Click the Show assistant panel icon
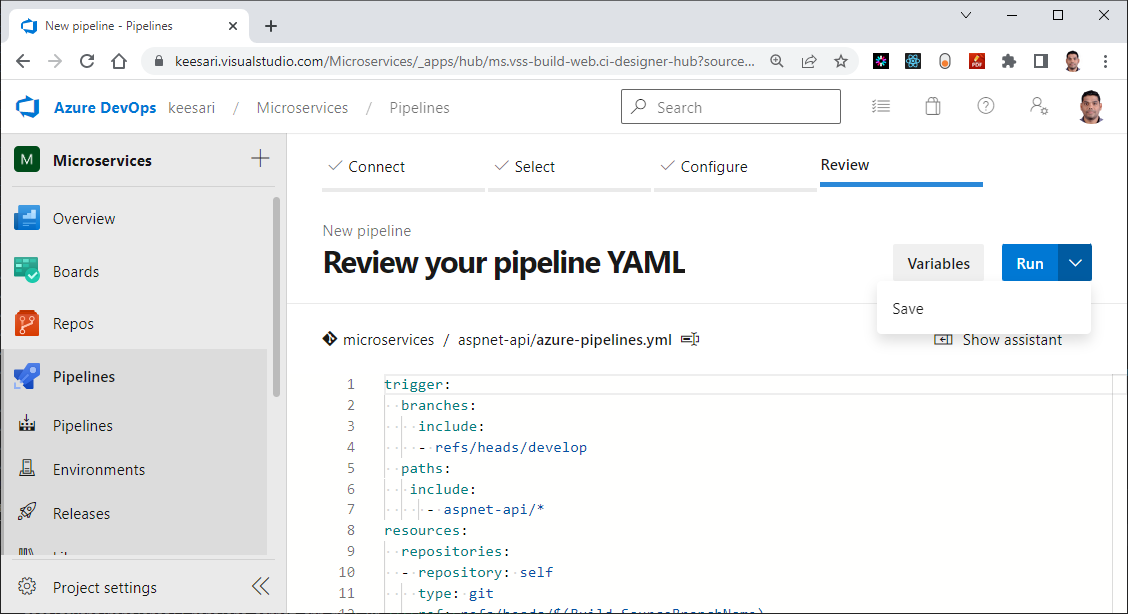Image resolution: width=1128 pixels, height=614 pixels. click(x=943, y=339)
